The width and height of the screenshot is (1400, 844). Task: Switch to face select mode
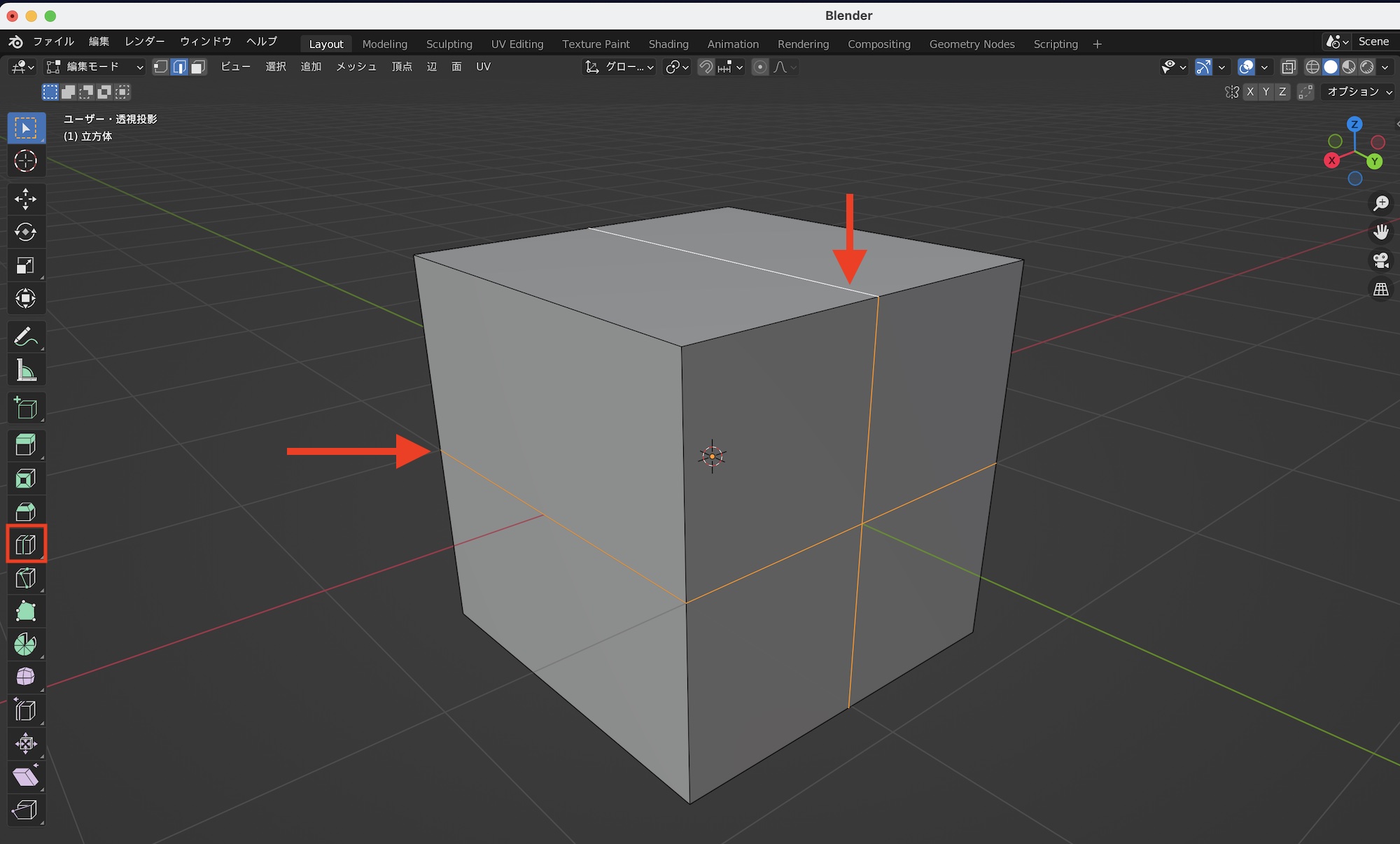pyautogui.click(x=198, y=67)
